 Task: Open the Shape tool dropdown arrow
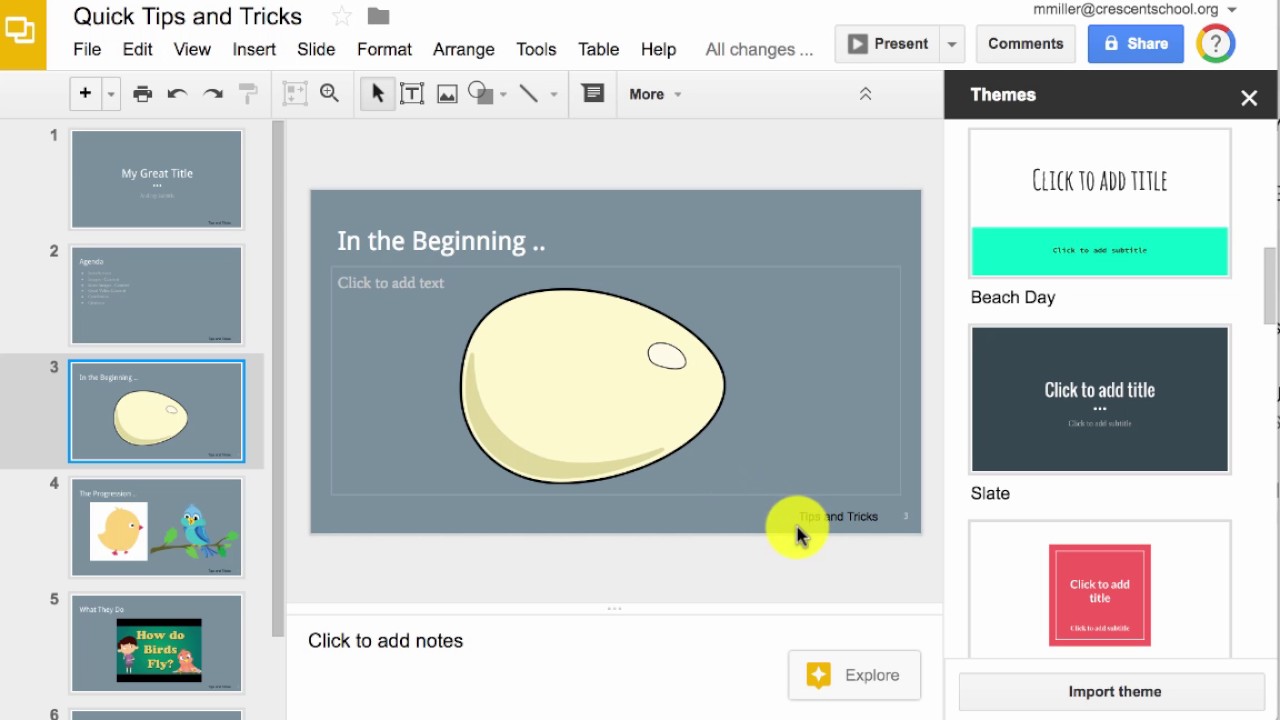[x=503, y=95]
